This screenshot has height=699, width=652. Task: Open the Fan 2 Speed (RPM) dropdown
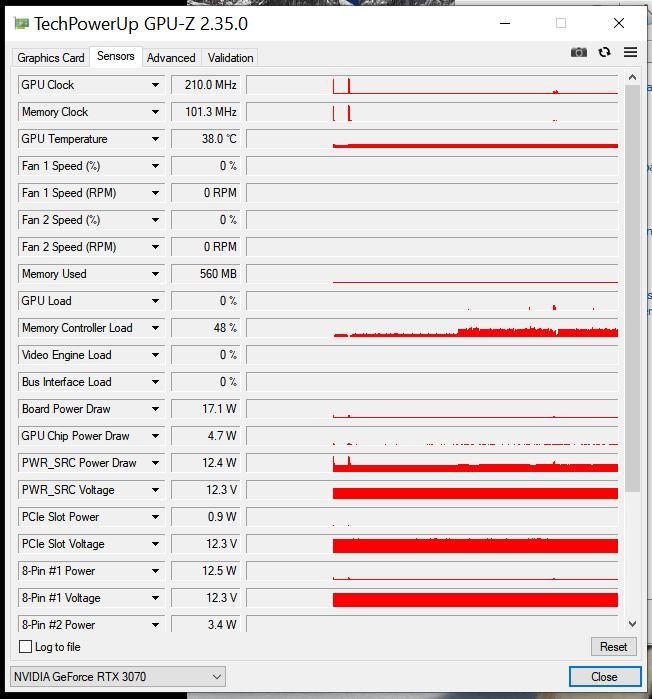coord(155,247)
